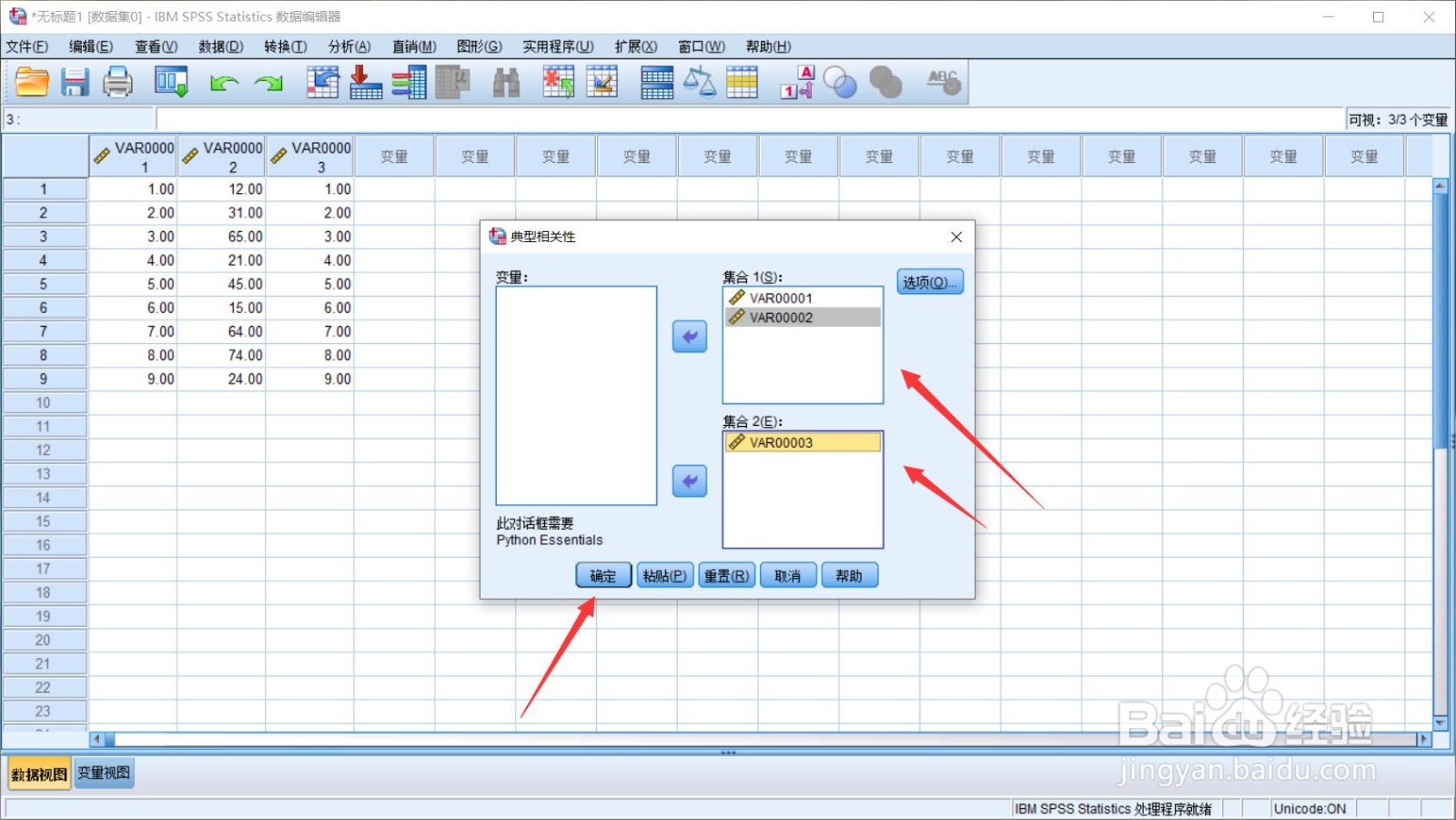Select VAR00001 in the Set 1 list
Viewport: 1456px width, 820px height.
(x=803, y=298)
